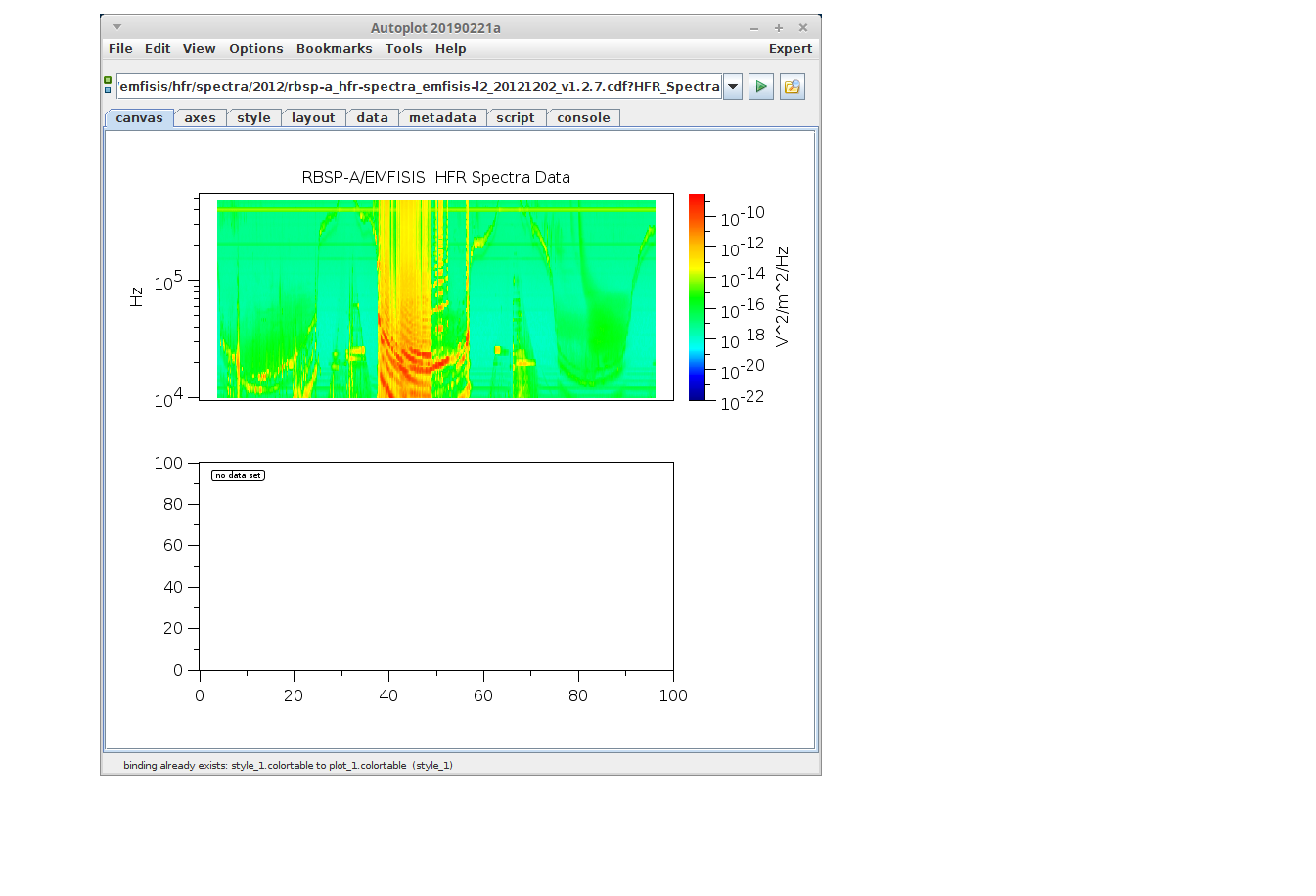Click inside the data URI address field
The width and height of the screenshot is (1316, 896).
click(419, 87)
